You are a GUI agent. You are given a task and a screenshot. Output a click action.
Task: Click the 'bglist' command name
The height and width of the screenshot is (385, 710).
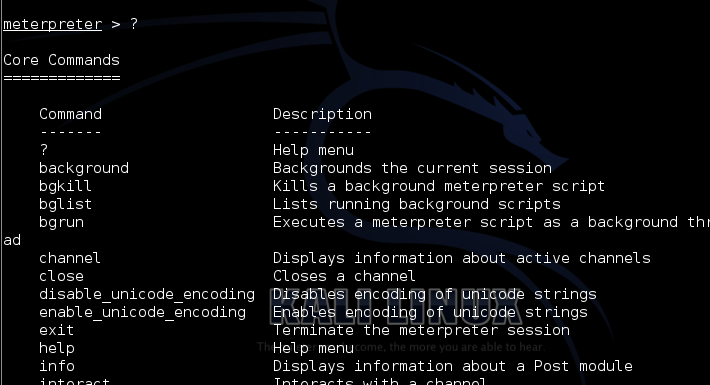pyautogui.click(x=66, y=204)
